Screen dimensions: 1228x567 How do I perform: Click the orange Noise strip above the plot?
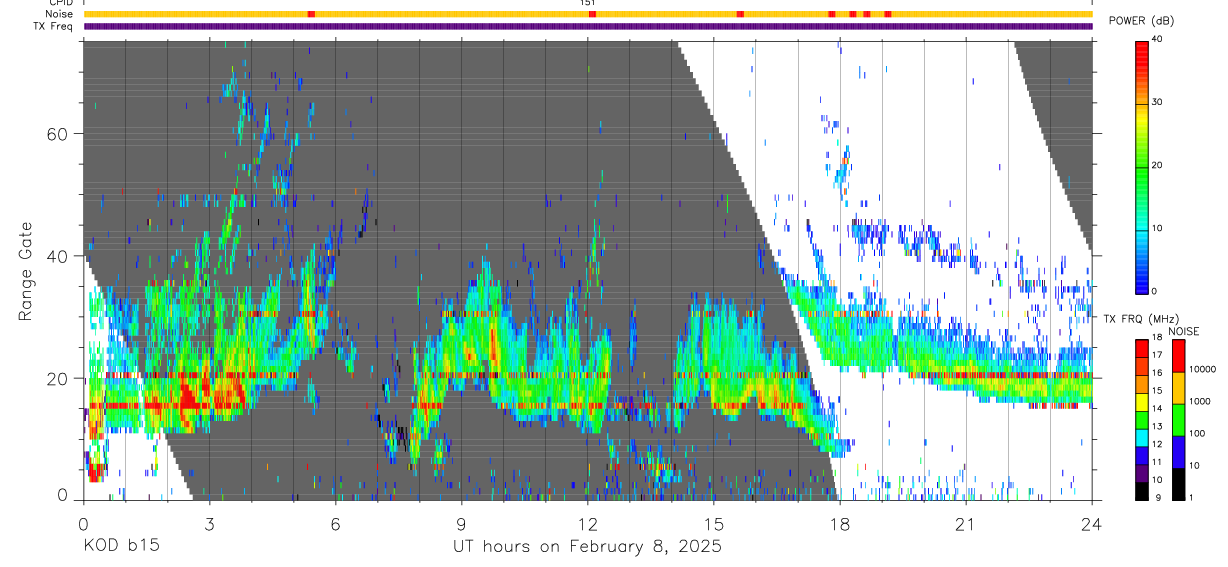click(588, 14)
